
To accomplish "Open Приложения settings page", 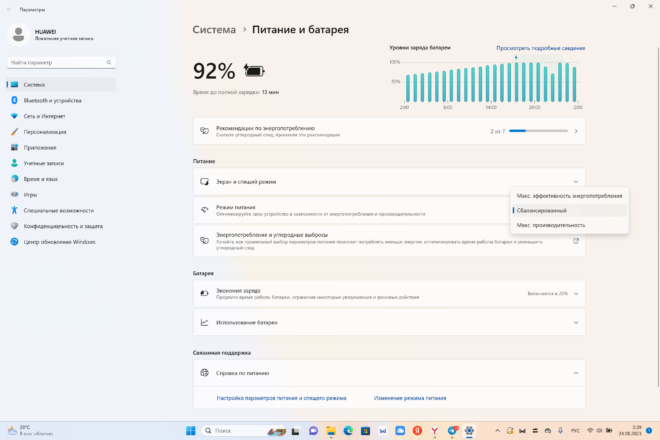I will tap(61, 147).
